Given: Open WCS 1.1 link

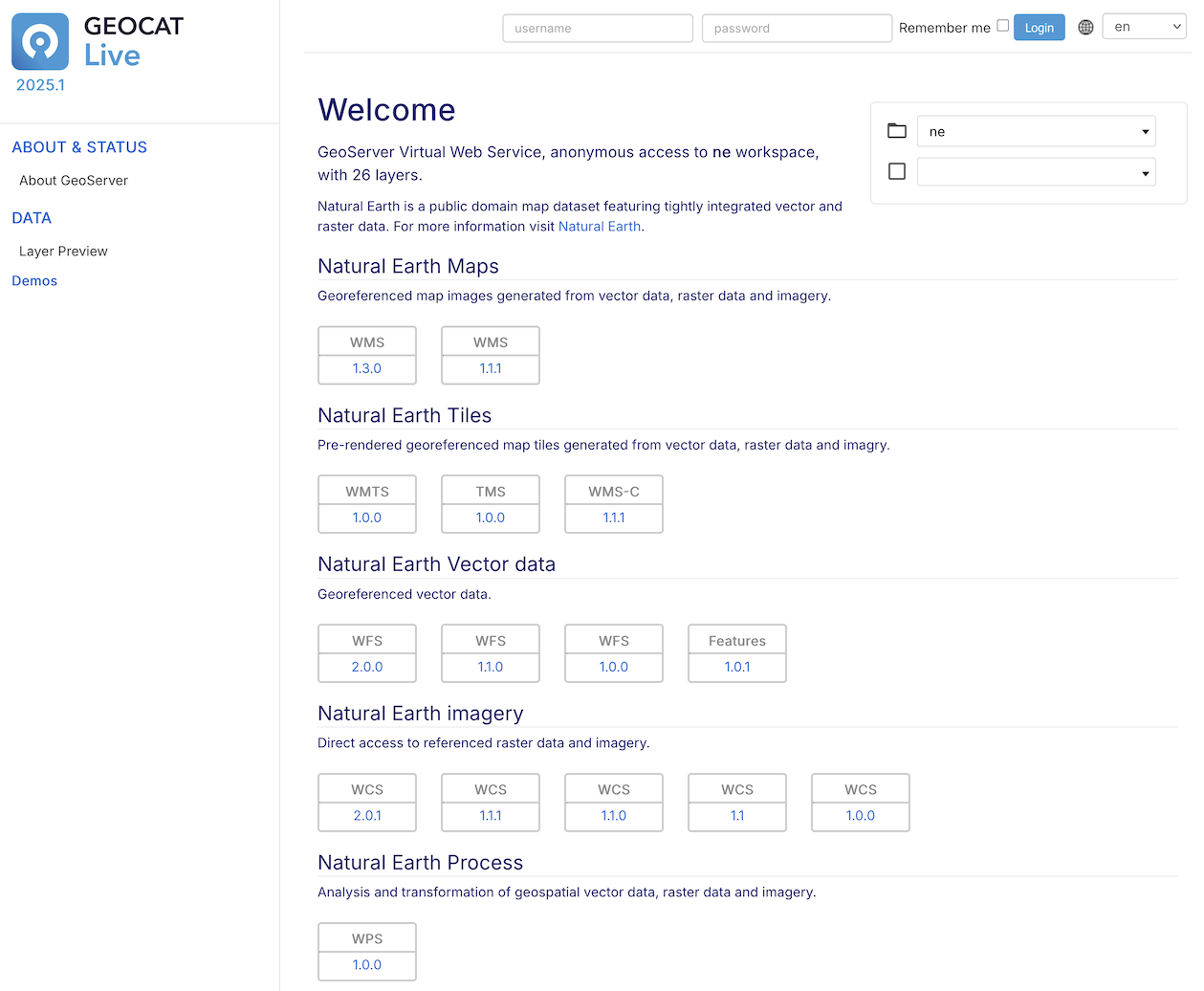Looking at the screenshot, I should pos(737,816).
